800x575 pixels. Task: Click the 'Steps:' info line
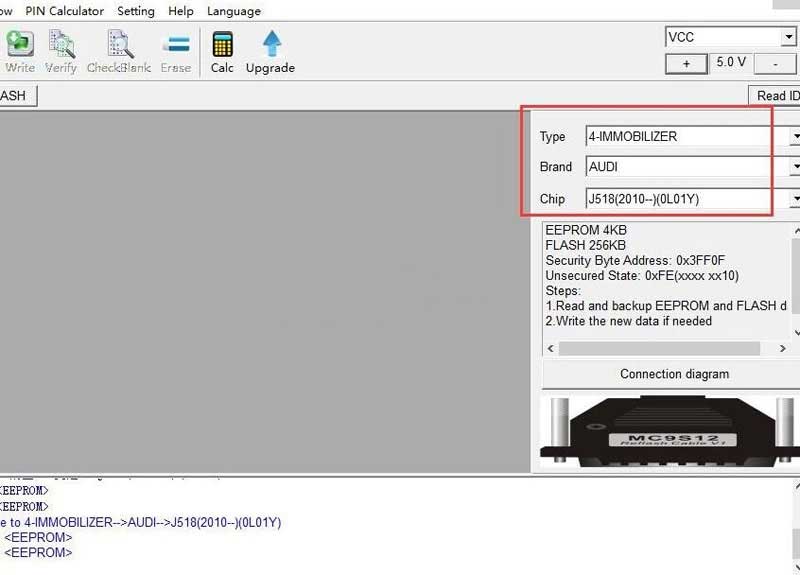tap(563, 291)
